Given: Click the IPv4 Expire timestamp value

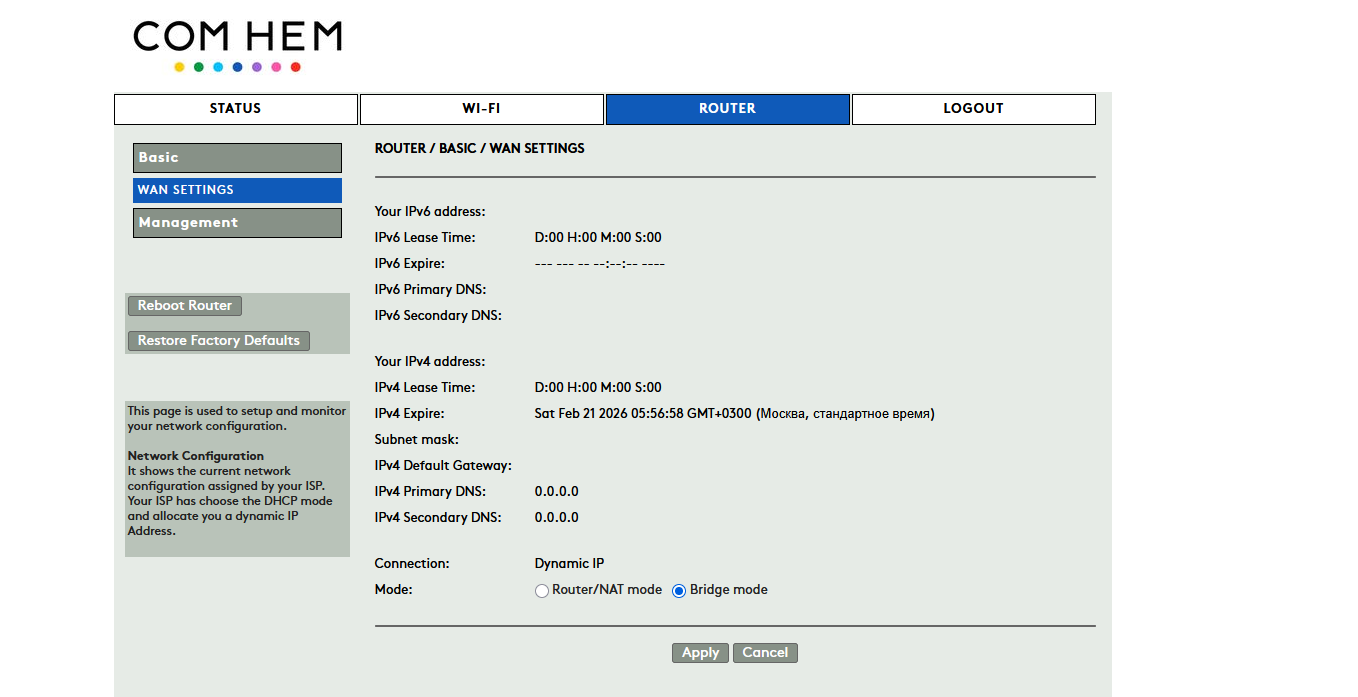Looking at the screenshot, I should click(734, 414).
